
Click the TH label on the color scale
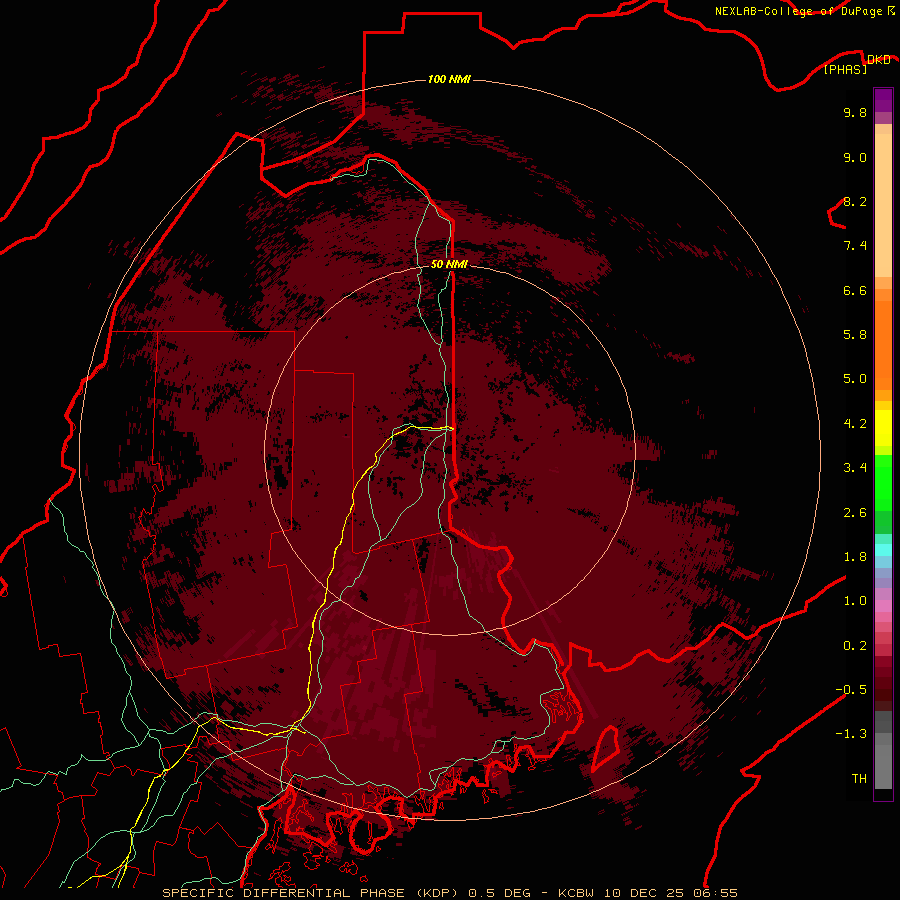pos(859,779)
